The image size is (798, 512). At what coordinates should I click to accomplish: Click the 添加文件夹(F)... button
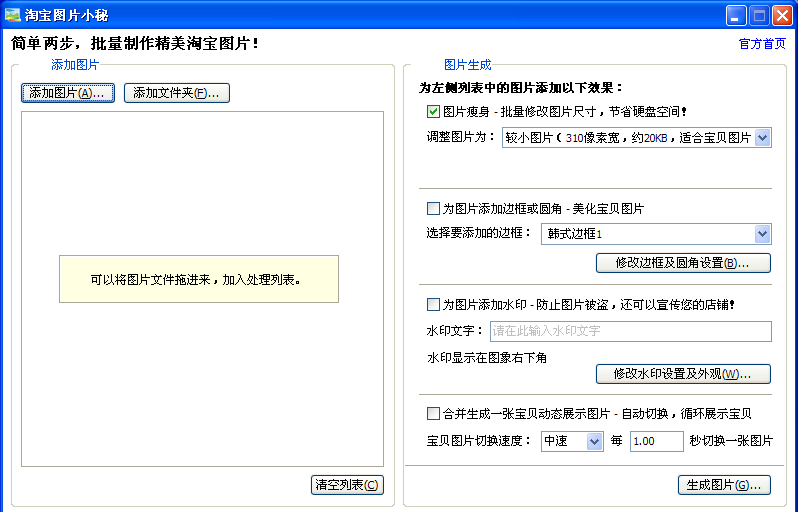(x=177, y=93)
